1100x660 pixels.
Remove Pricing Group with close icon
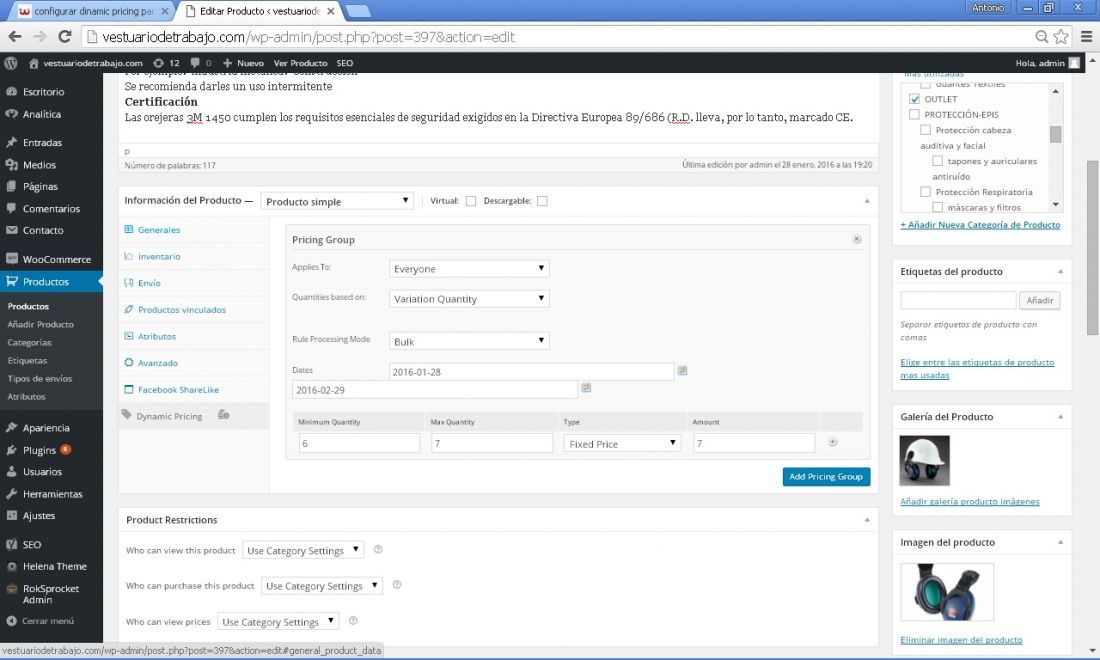pyautogui.click(x=857, y=239)
